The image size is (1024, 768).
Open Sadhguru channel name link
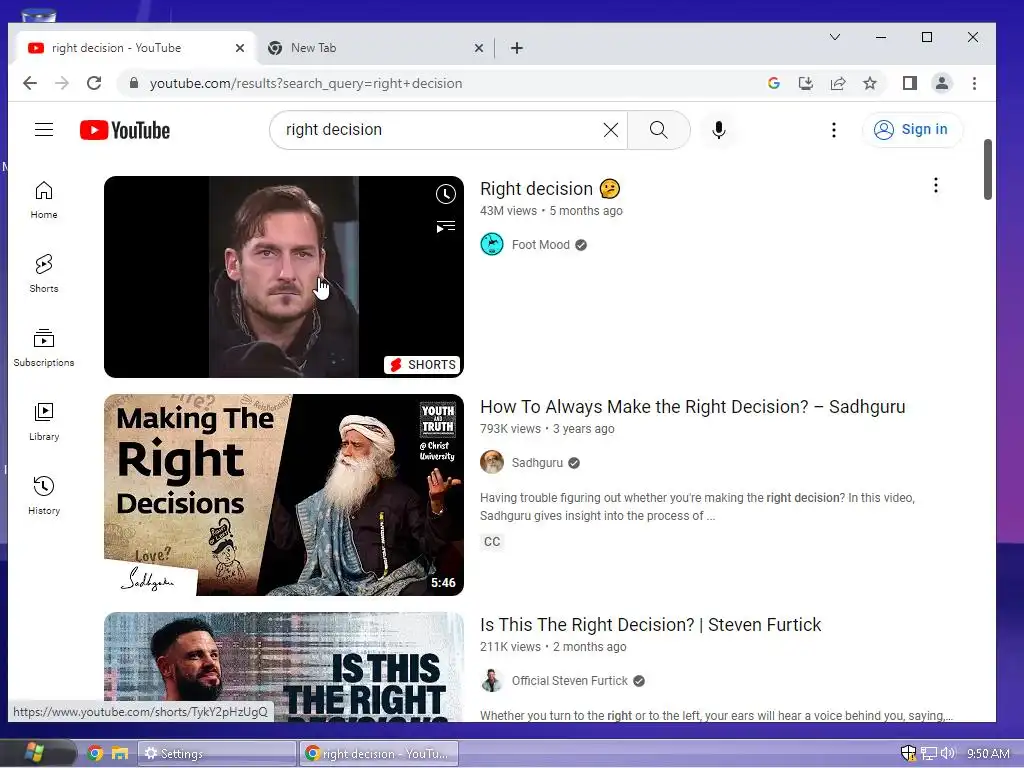[x=537, y=462]
